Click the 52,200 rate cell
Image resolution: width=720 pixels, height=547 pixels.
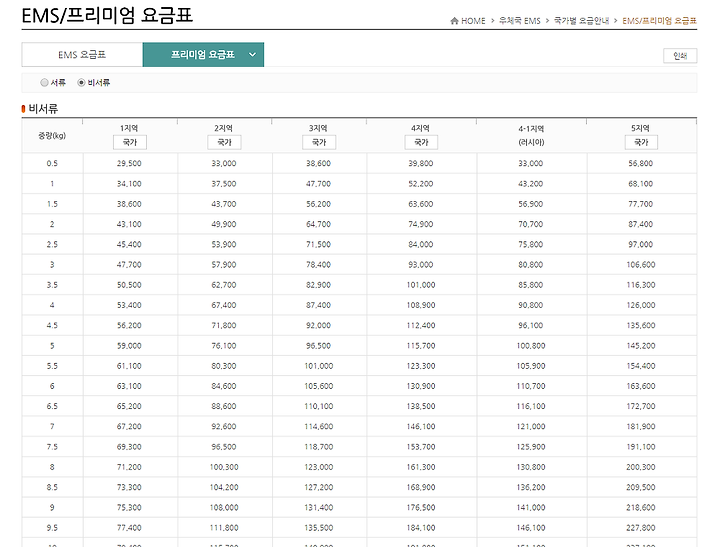click(421, 184)
